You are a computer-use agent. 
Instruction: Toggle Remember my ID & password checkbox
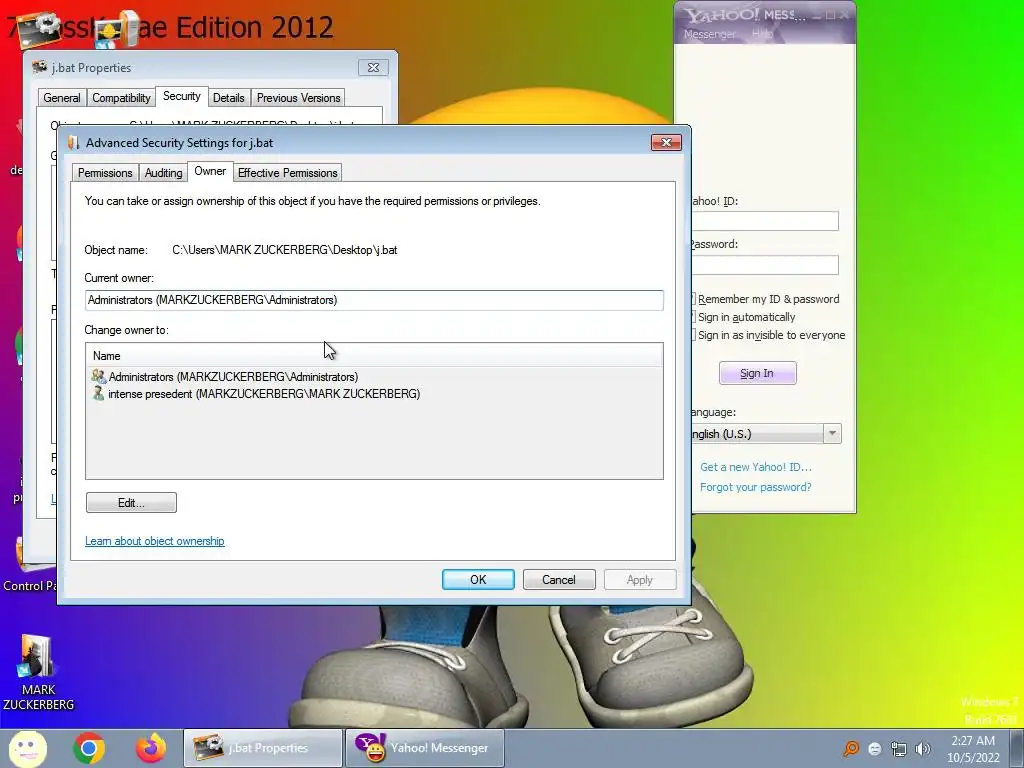pyautogui.click(x=693, y=299)
